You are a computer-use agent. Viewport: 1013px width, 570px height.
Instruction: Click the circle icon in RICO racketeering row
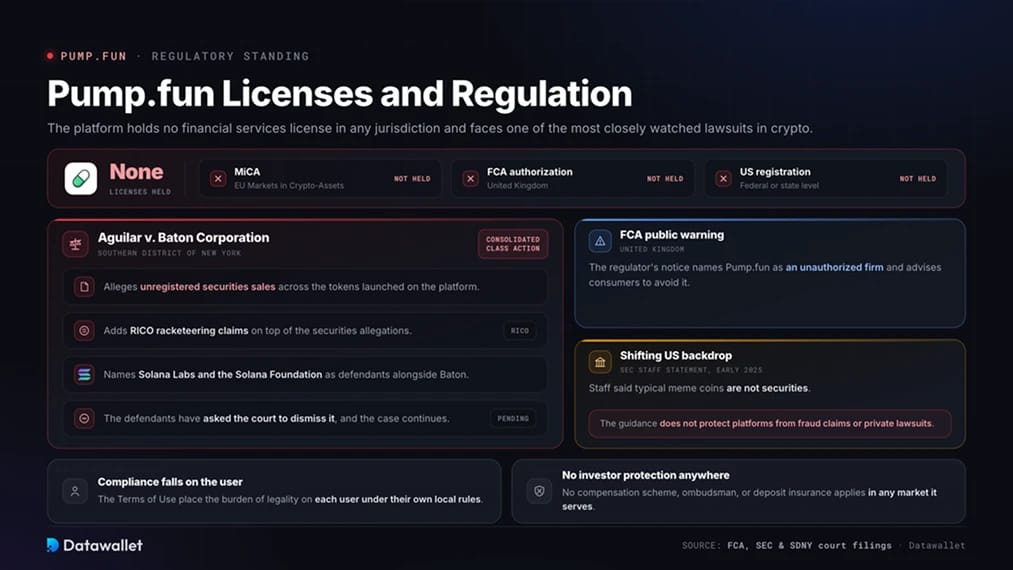coord(84,330)
